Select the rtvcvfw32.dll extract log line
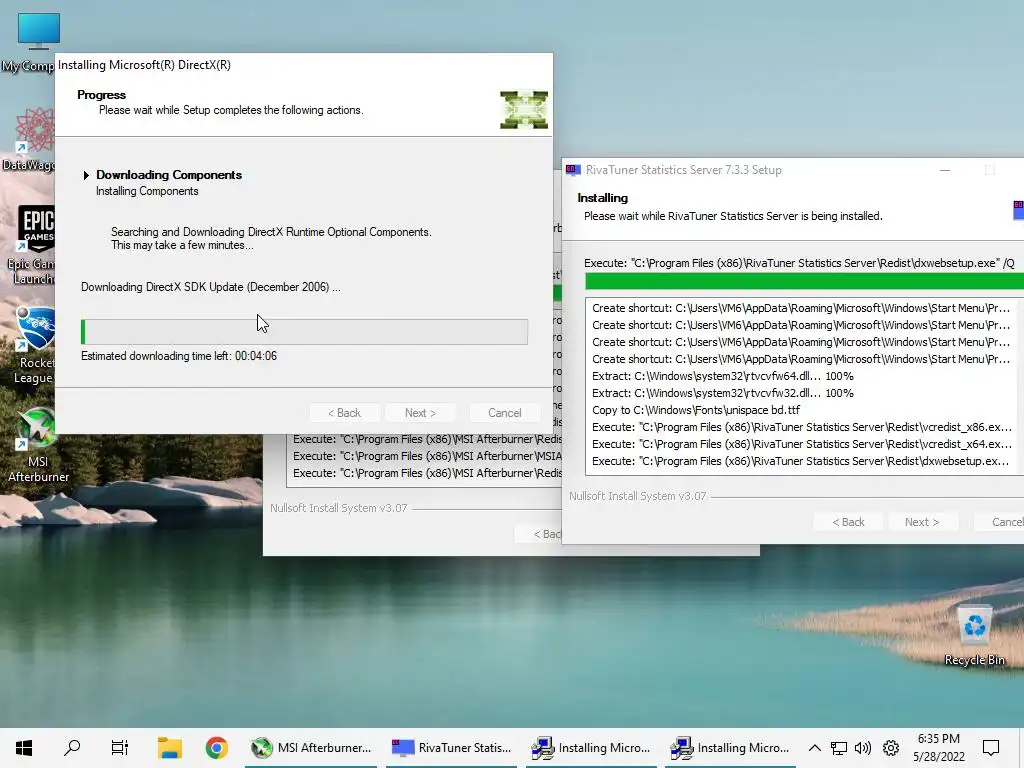 [x=722, y=393]
